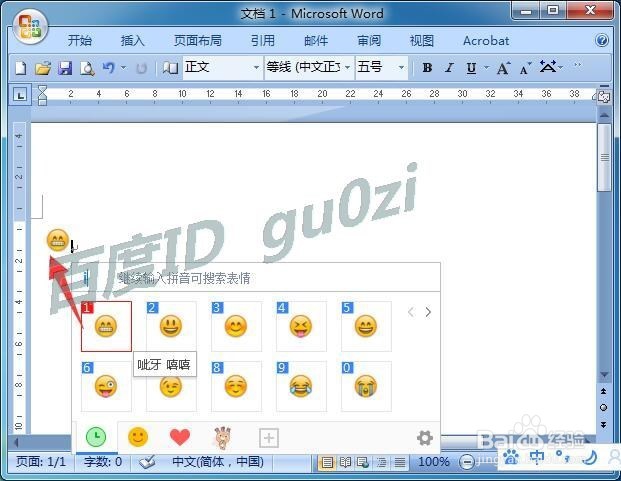Click the 100% zoom level button
The height and width of the screenshot is (481, 621).
point(433,462)
